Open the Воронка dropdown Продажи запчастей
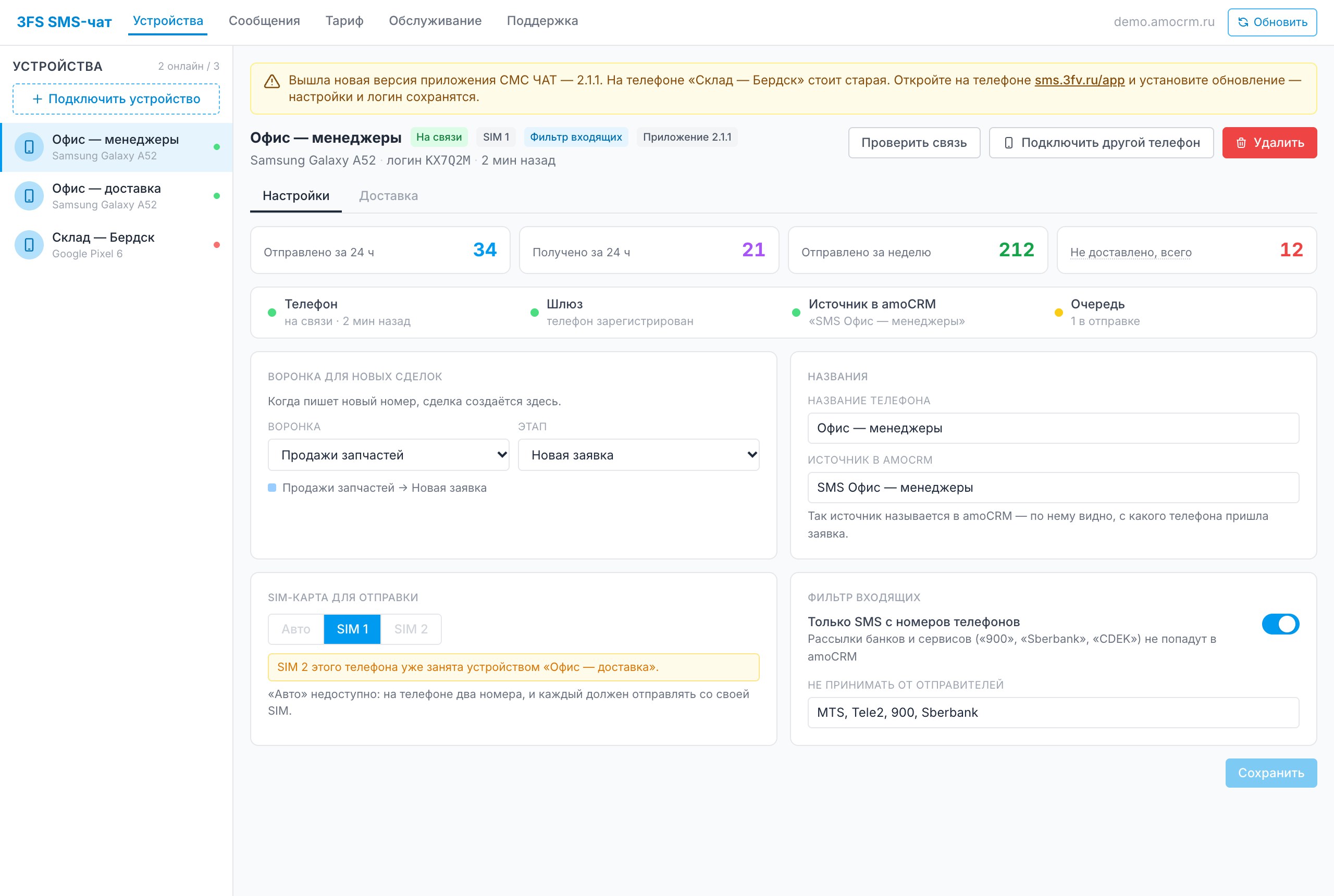Image resolution: width=1334 pixels, height=896 pixels. pos(389,455)
